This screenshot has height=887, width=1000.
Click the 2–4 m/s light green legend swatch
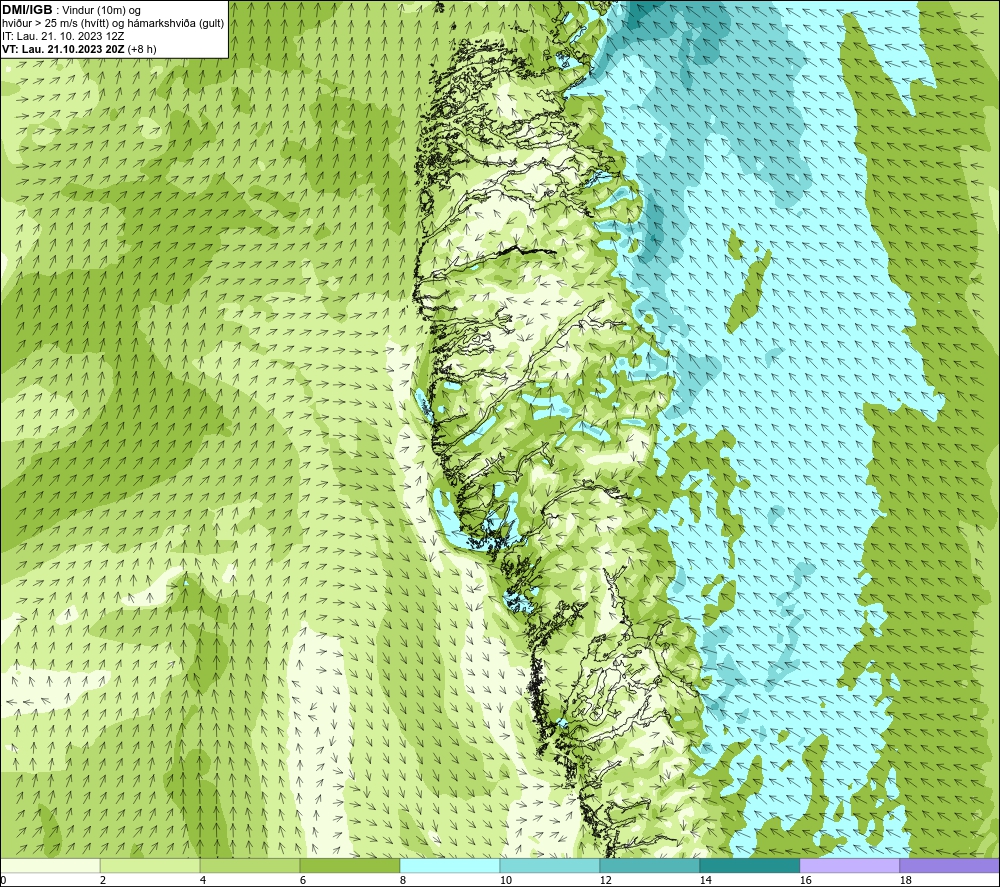pos(150,865)
